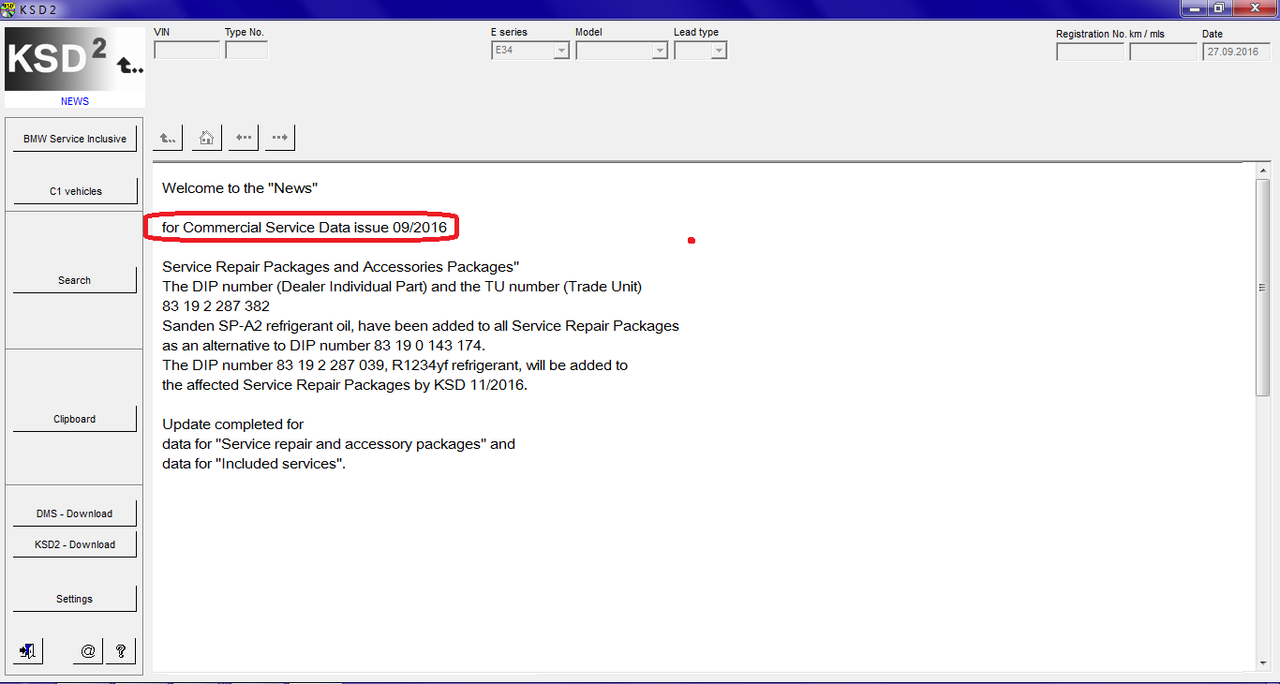Open the NEWS link under logo
1280x684 pixels.
(75, 101)
